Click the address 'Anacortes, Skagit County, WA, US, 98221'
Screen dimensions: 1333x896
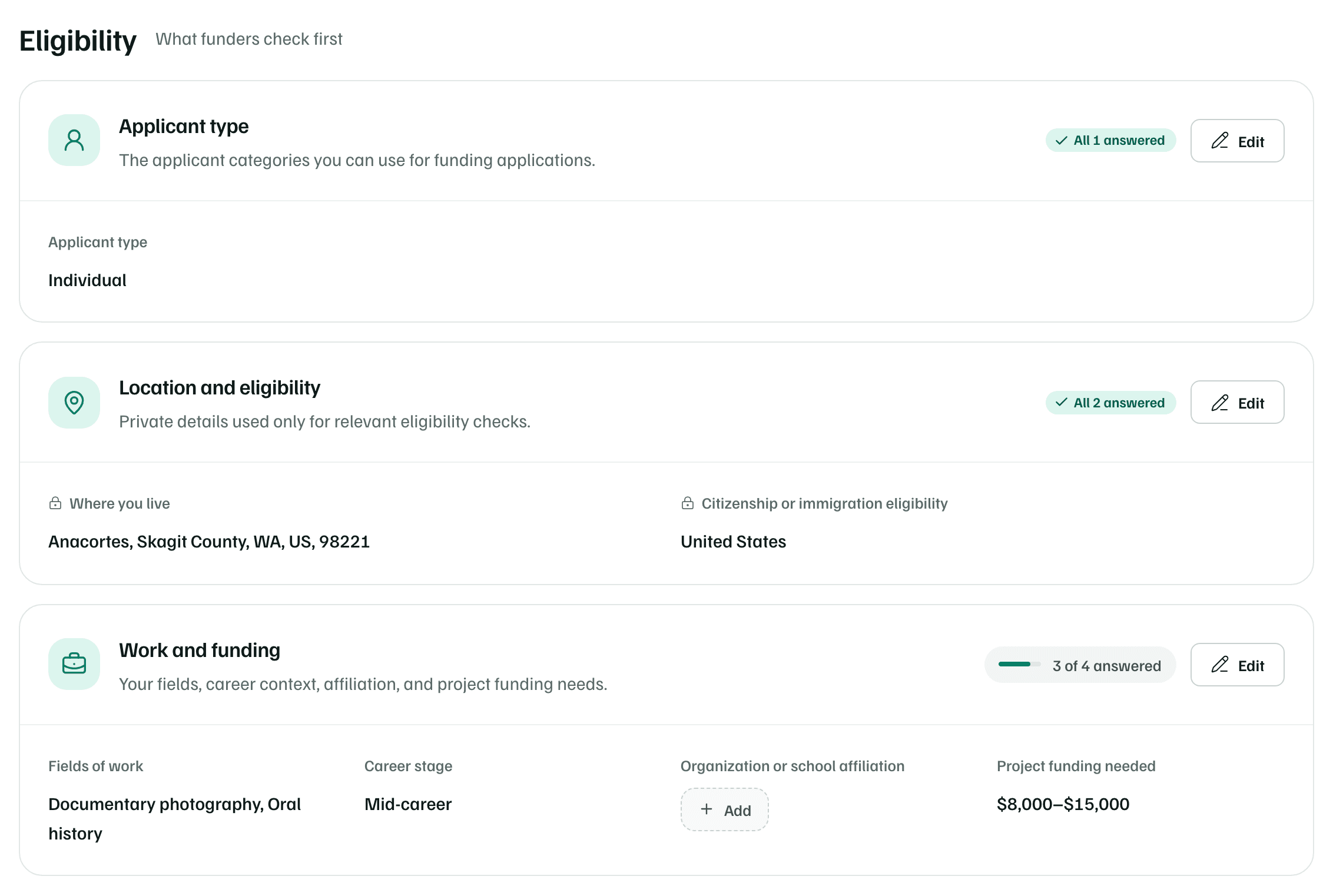tap(209, 542)
